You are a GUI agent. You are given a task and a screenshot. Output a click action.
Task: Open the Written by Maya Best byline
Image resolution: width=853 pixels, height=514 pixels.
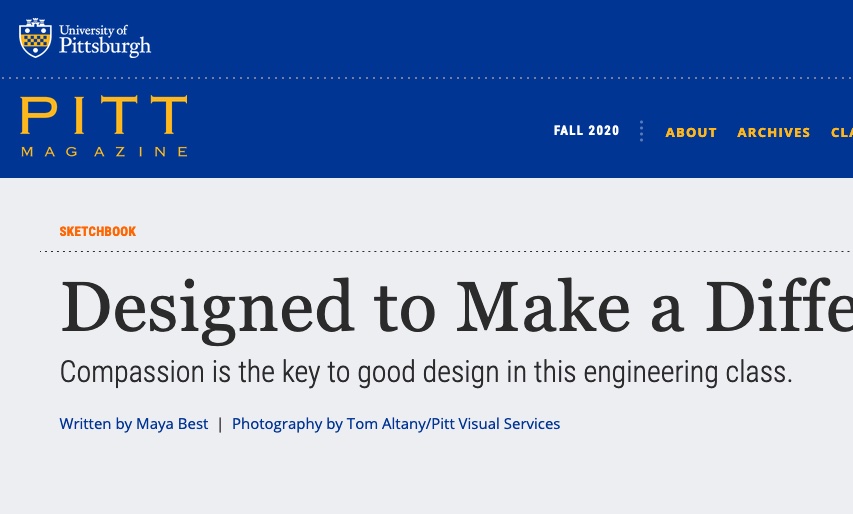coord(134,424)
